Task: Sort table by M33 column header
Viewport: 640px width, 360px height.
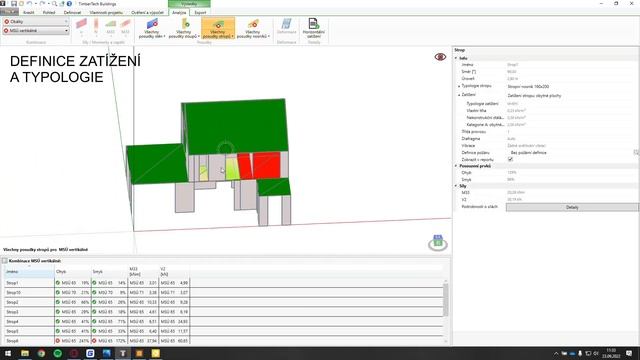Action: 143,271
